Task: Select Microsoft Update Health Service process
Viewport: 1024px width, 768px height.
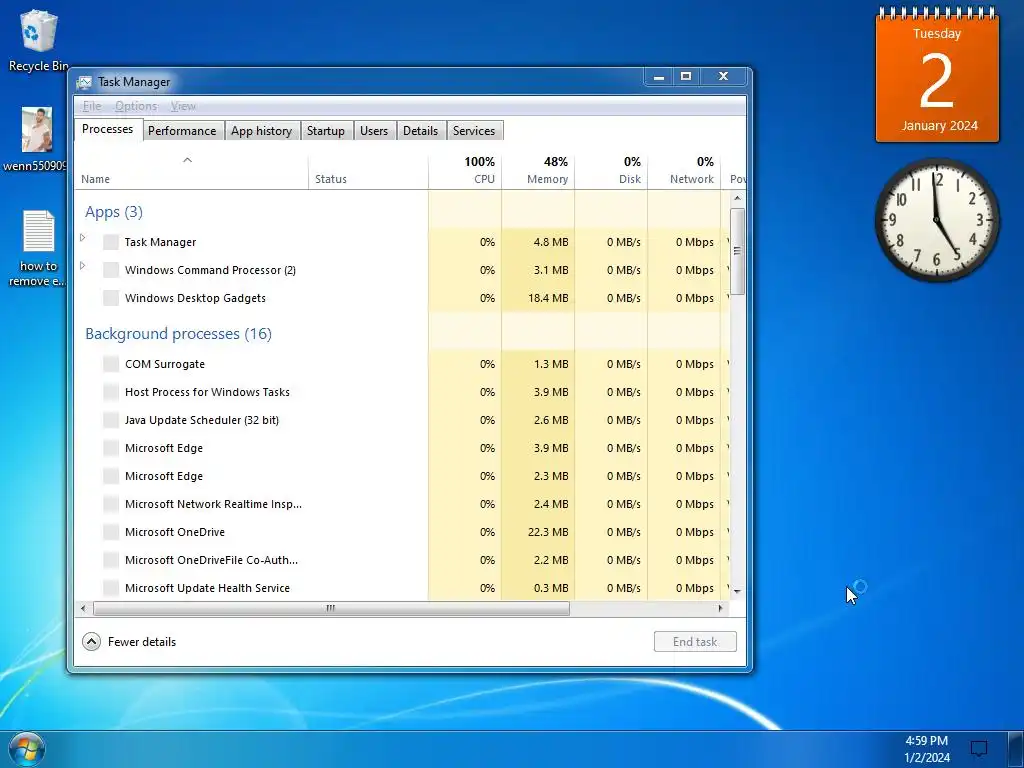Action: click(x=402, y=588)
